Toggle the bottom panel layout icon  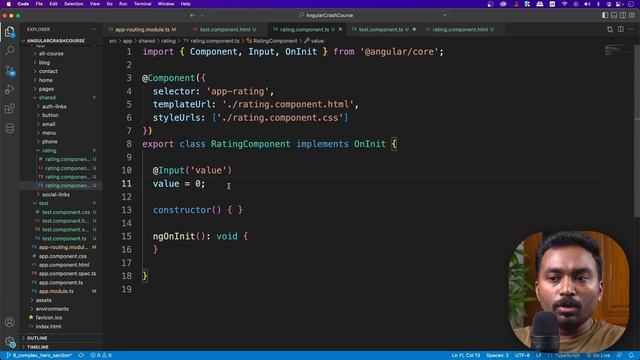614,15
